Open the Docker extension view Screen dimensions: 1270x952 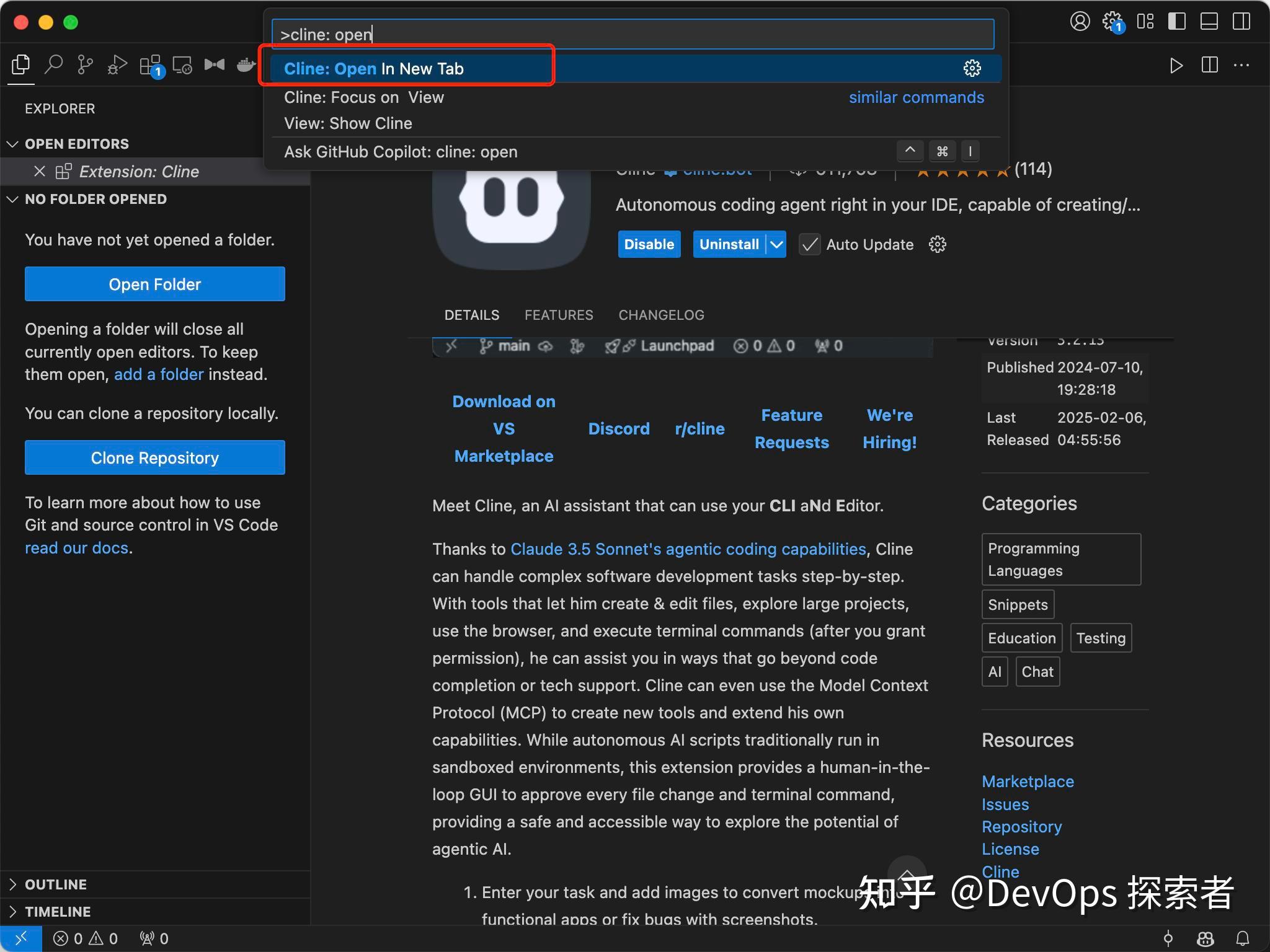tap(246, 64)
